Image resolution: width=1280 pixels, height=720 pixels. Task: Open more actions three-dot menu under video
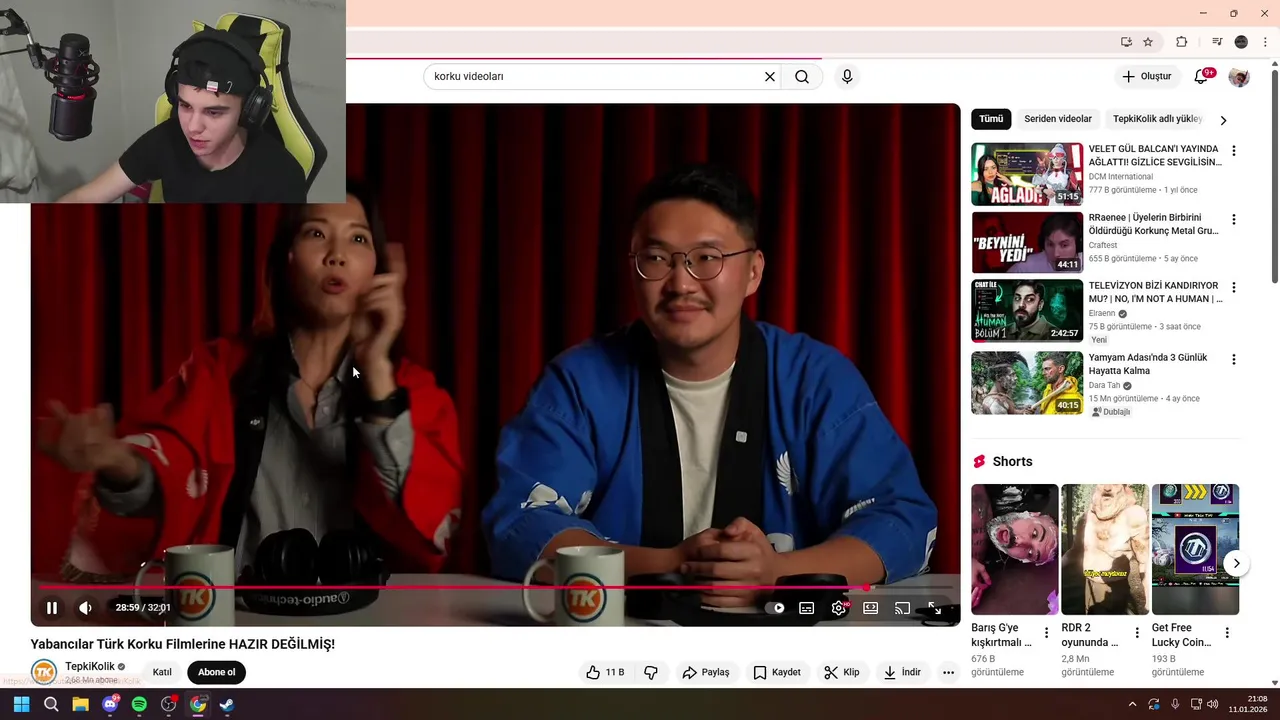(x=948, y=672)
